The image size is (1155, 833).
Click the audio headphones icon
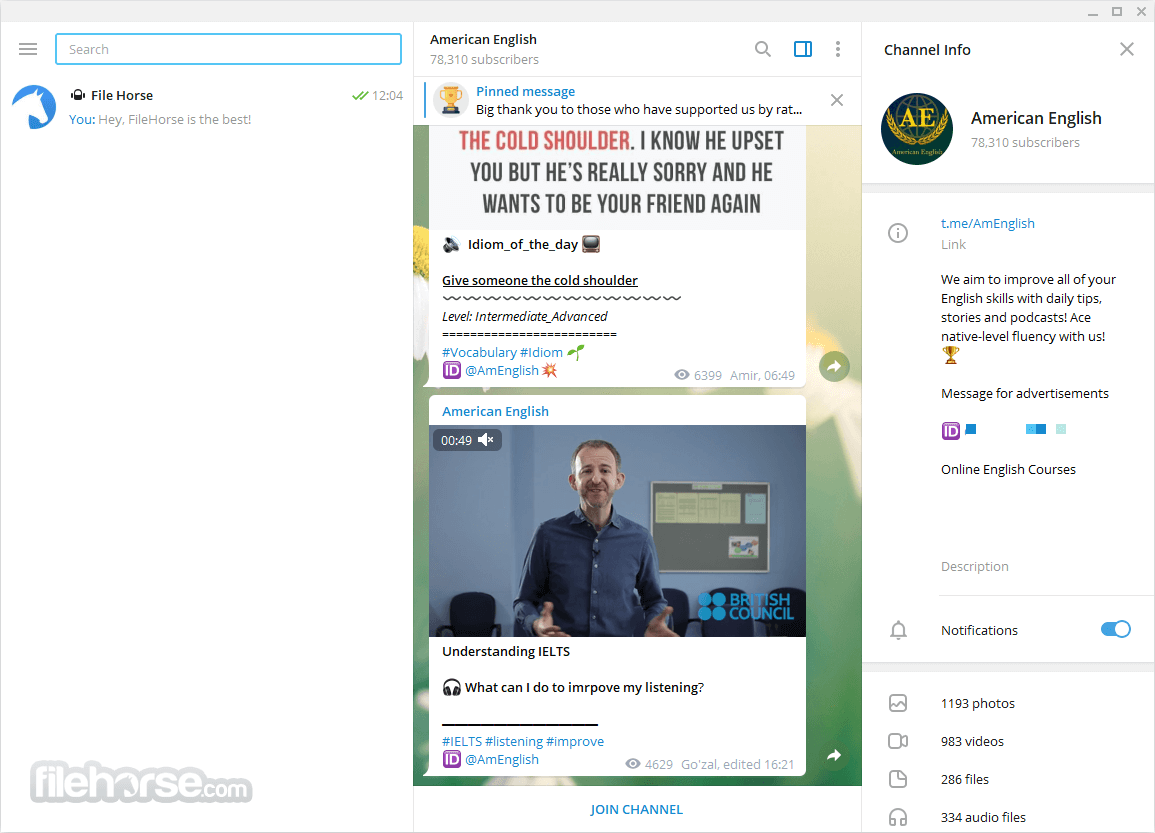(x=898, y=817)
